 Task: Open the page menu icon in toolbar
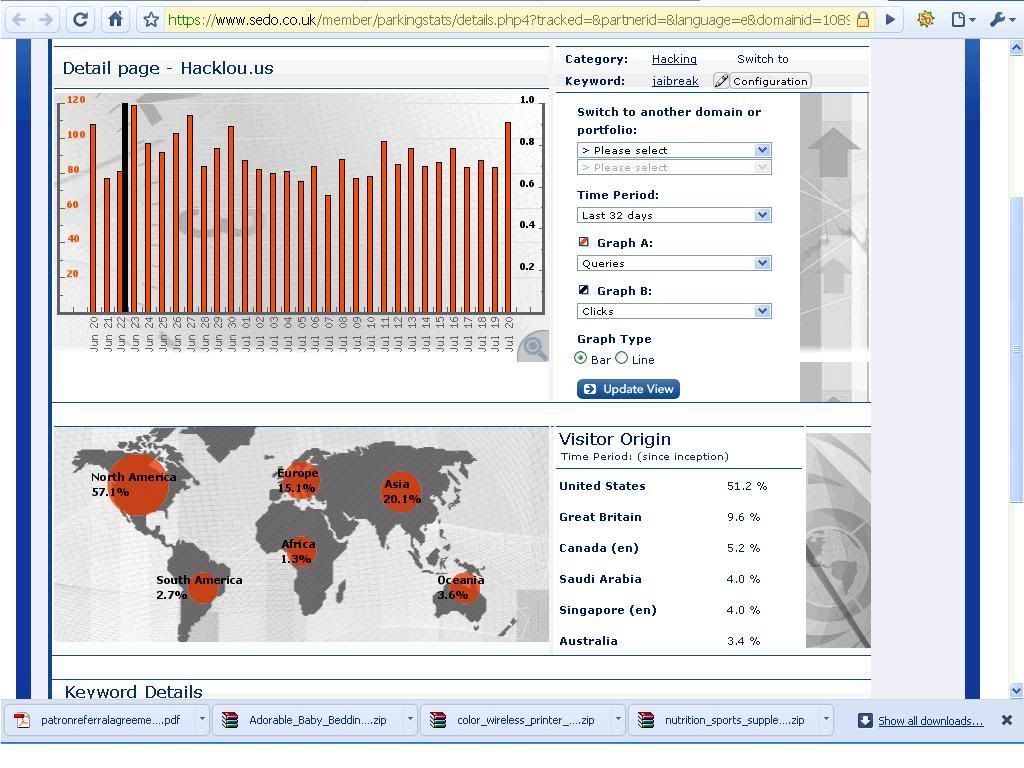click(962, 19)
